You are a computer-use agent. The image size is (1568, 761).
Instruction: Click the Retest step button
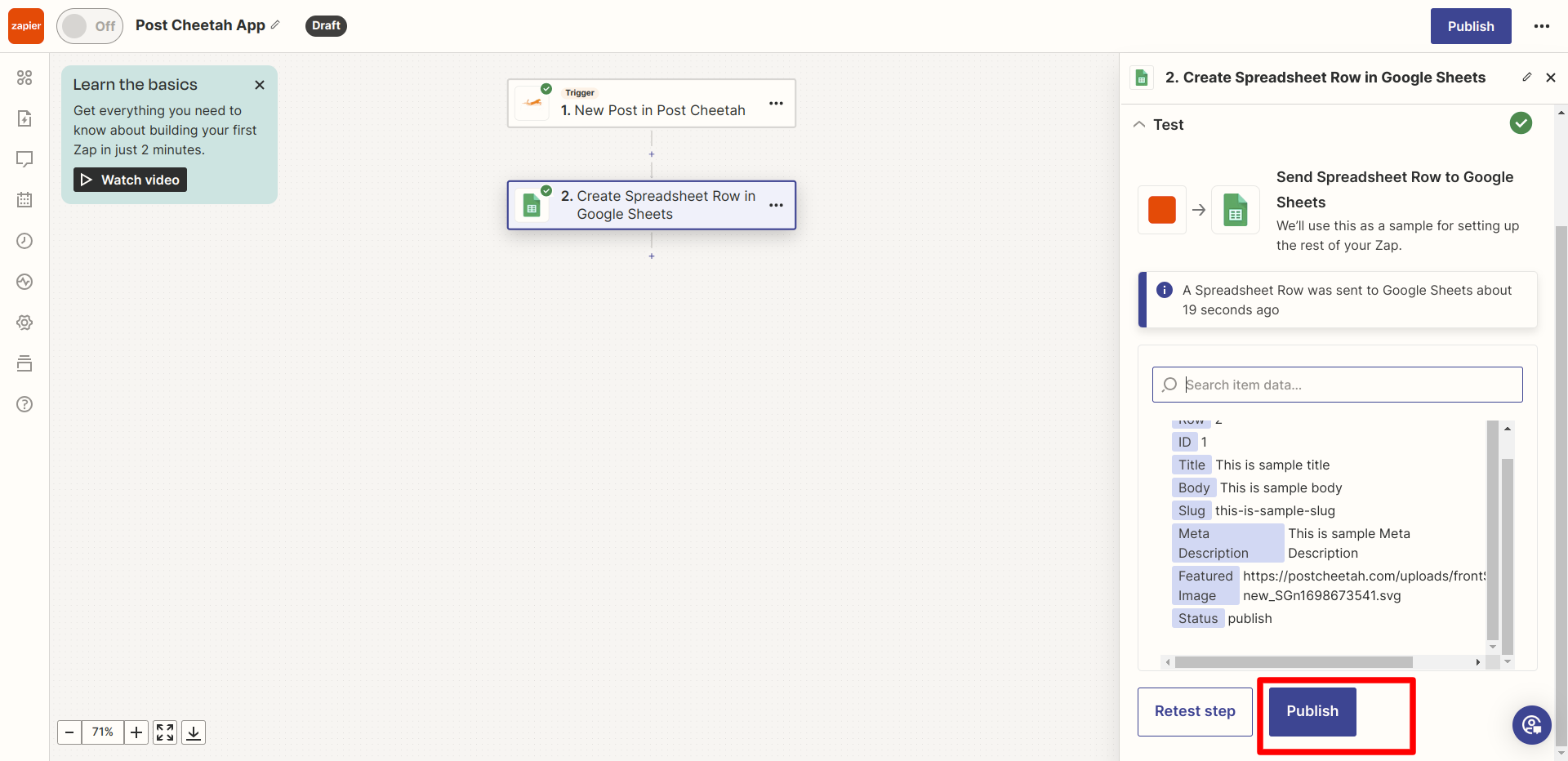pos(1195,711)
